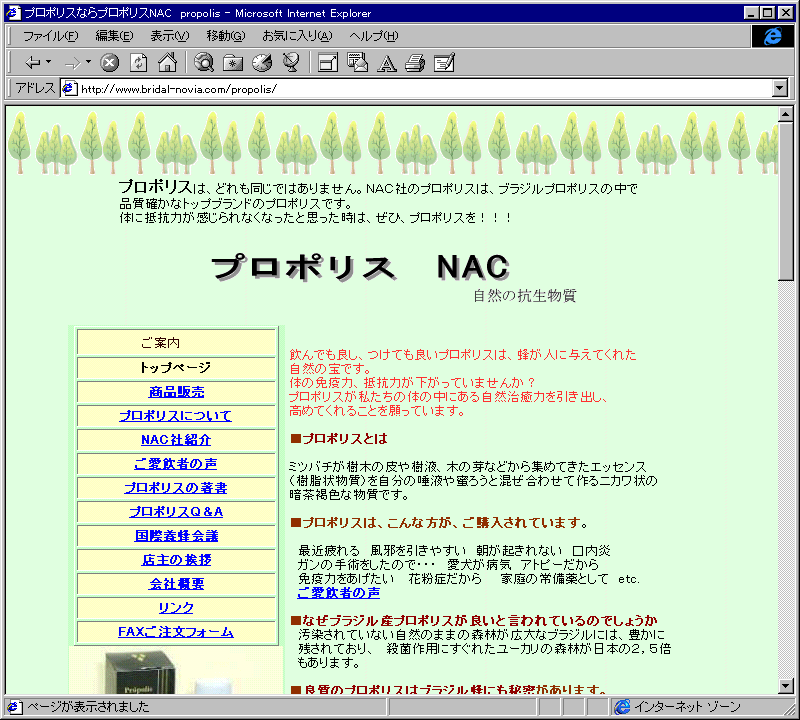Print the page with the Printer icon
800x720 pixels.
pos(415,63)
